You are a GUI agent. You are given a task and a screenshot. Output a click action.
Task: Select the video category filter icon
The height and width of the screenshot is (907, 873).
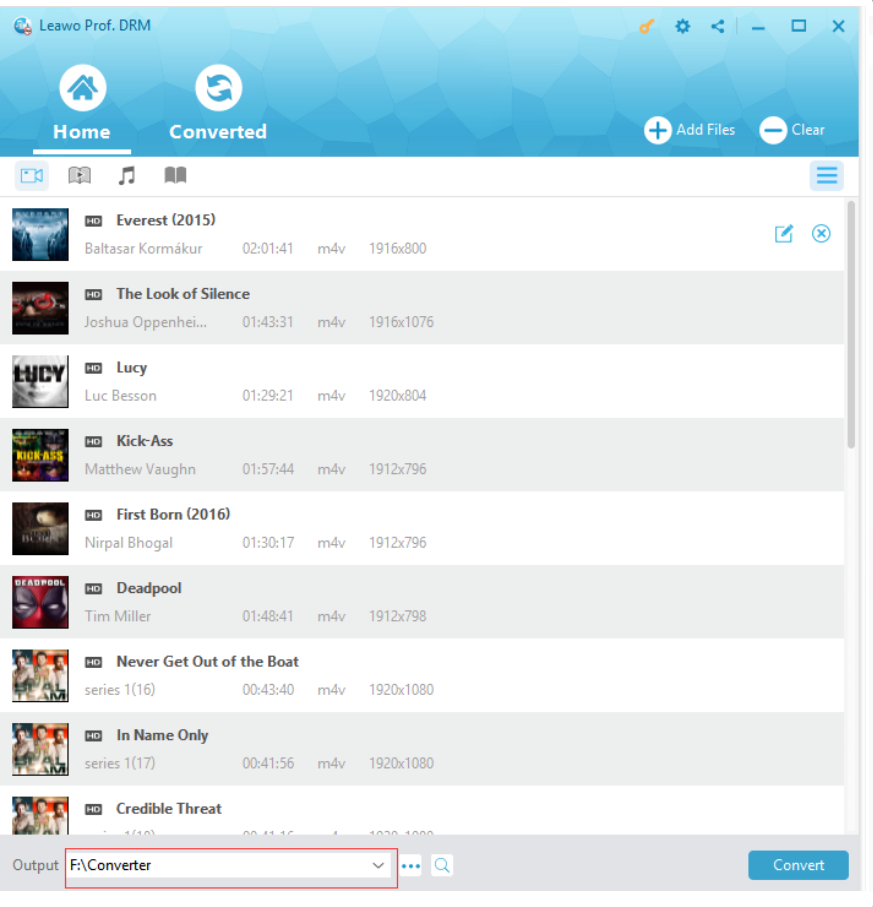pyautogui.click(x=32, y=175)
